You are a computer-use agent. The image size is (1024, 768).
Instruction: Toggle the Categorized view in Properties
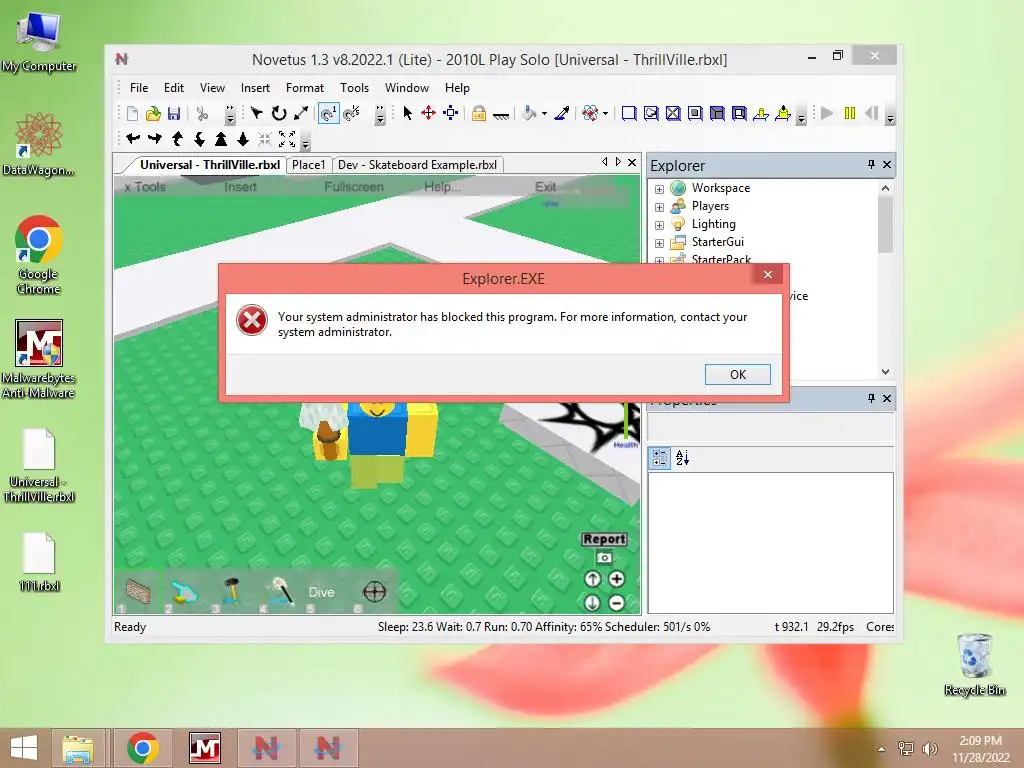point(660,458)
